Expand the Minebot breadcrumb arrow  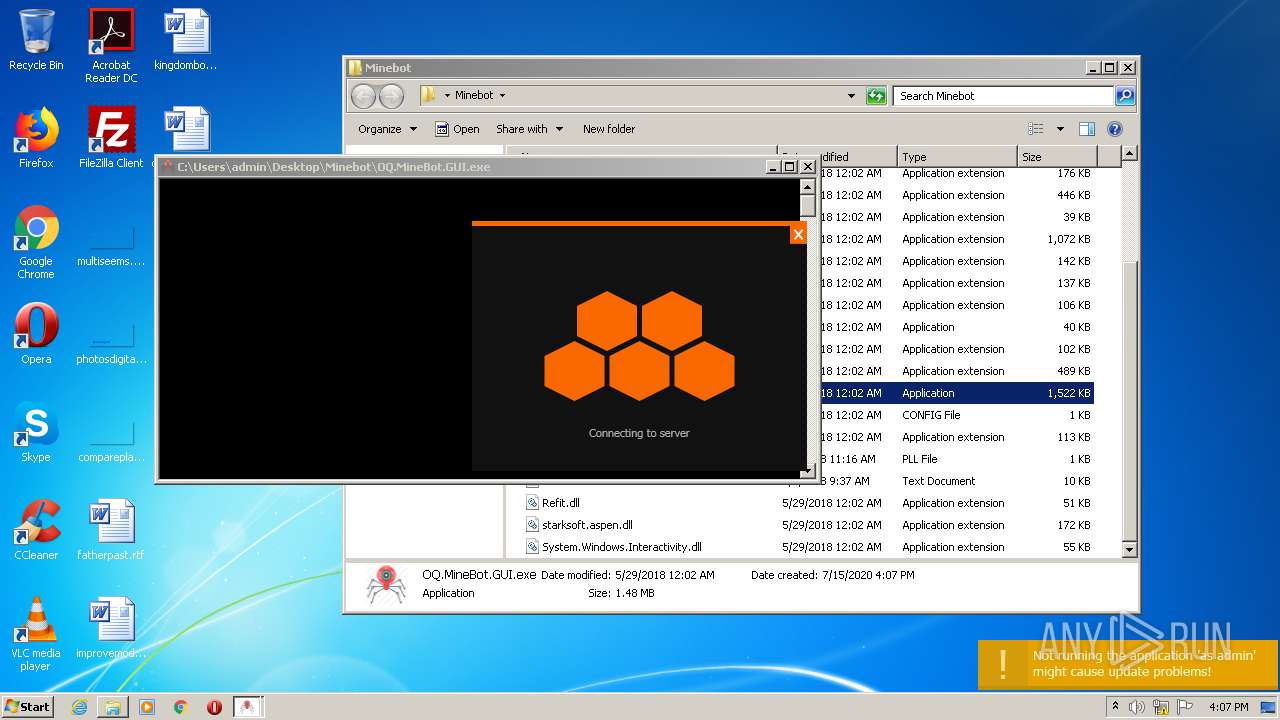pos(502,96)
